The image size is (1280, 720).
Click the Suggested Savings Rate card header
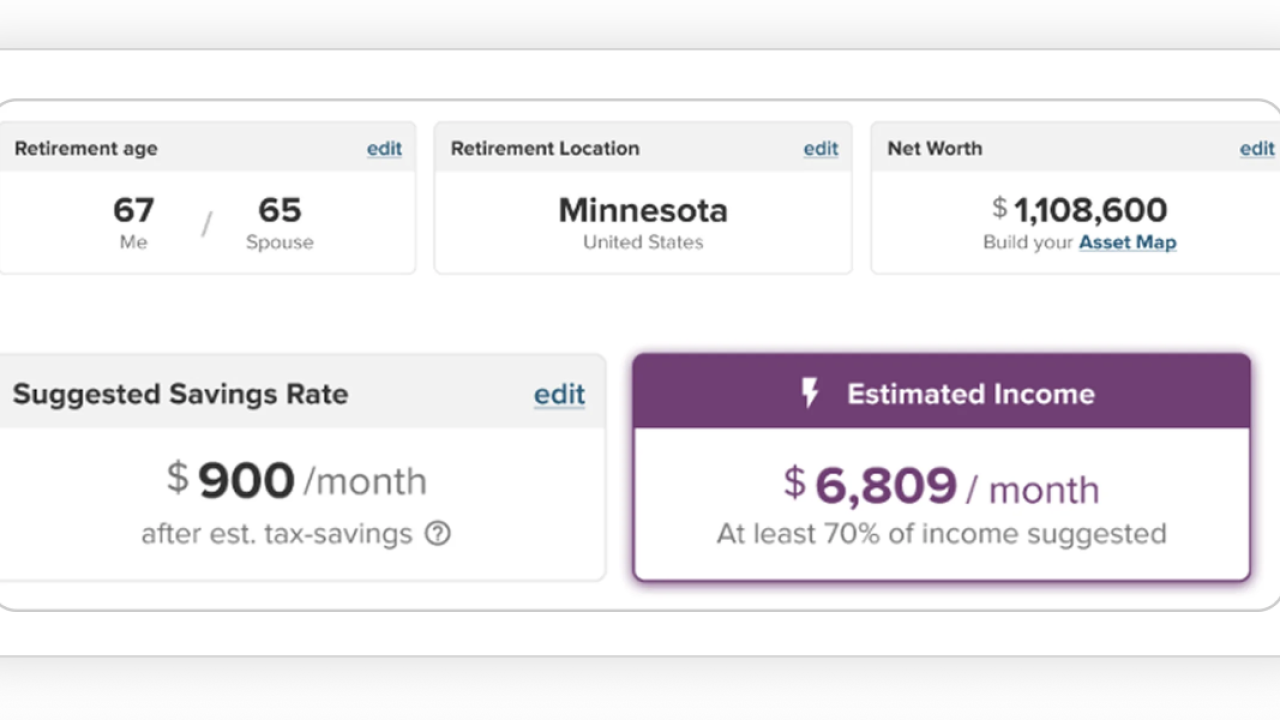(180, 394)
